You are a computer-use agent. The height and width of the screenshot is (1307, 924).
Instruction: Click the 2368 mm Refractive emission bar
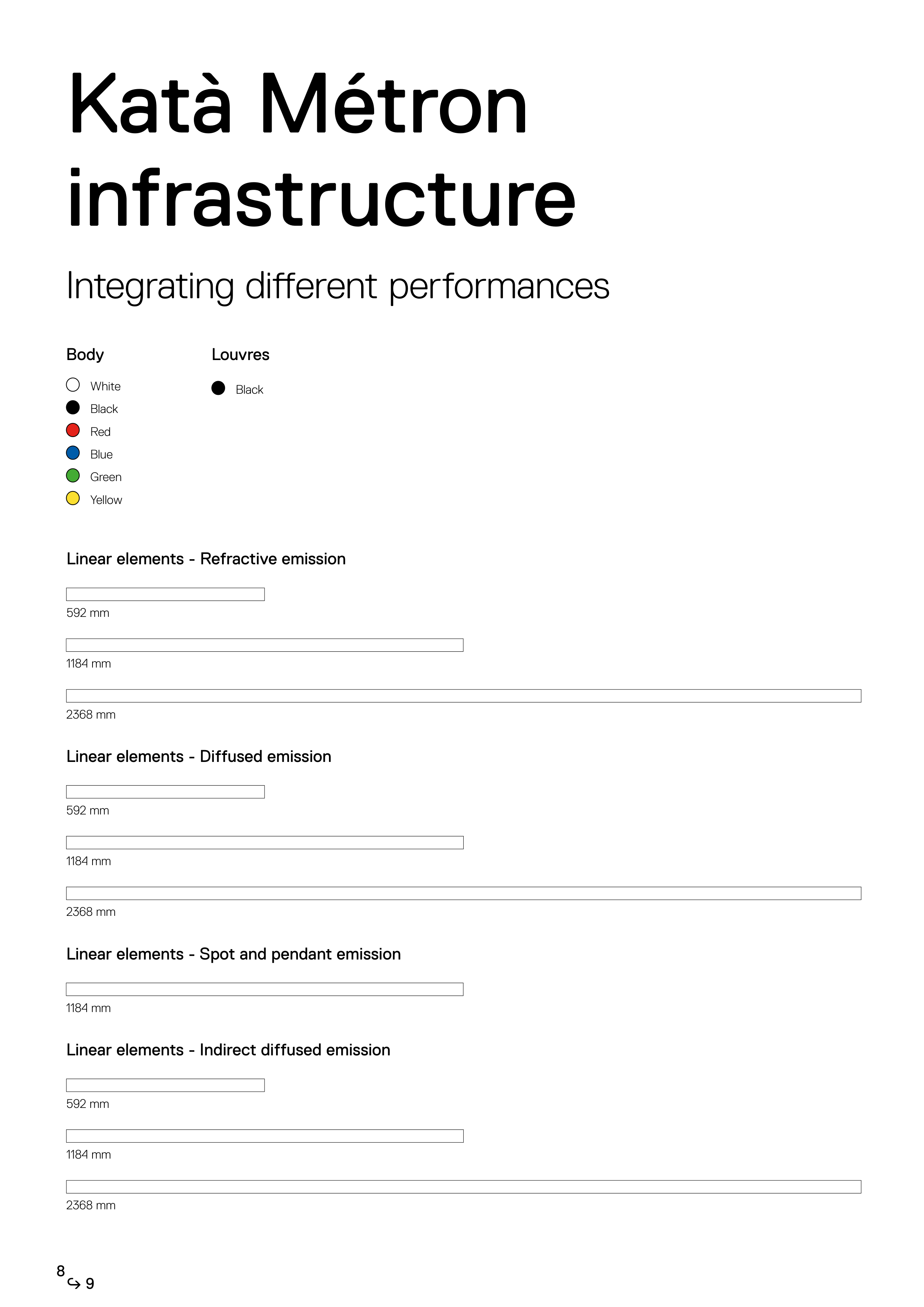[463, 696]
